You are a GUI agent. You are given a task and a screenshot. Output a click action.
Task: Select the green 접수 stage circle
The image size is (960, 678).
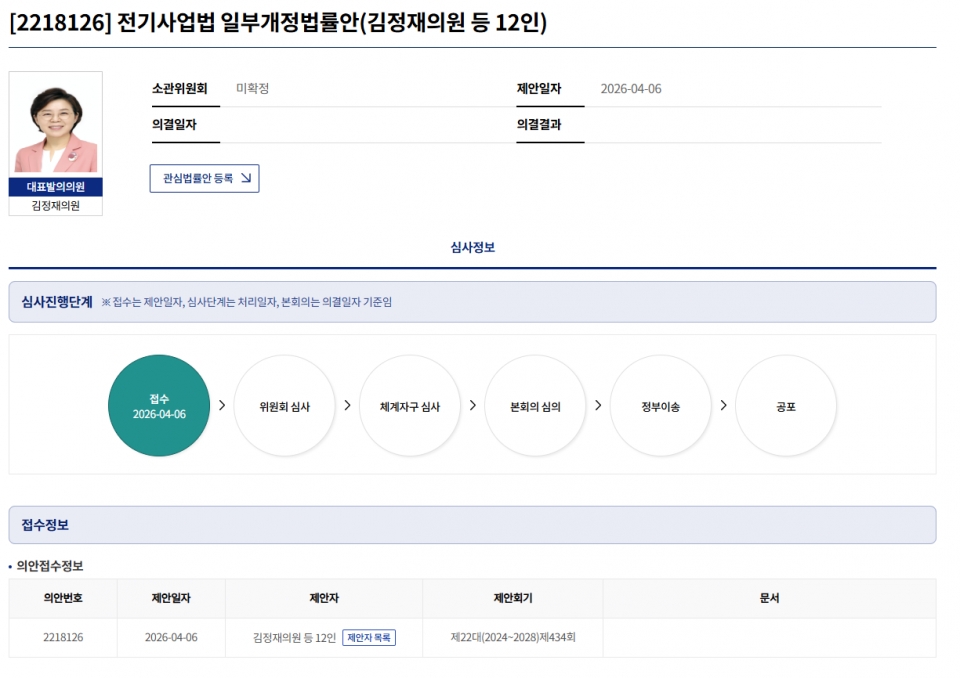pyautogui.click(x=159, y=406)
